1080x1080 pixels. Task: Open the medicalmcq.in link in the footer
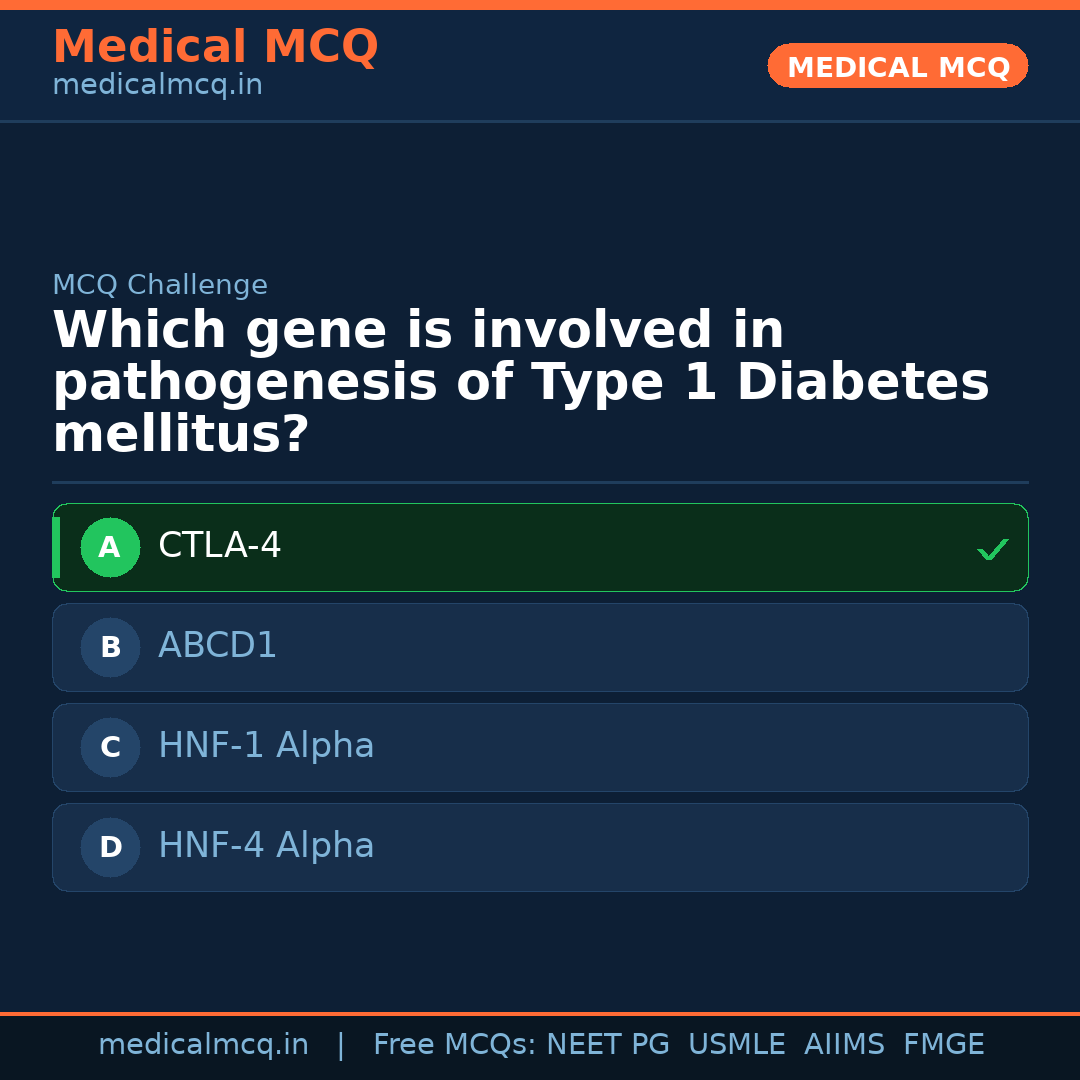pyautogui.click(x=203, y=1045)
